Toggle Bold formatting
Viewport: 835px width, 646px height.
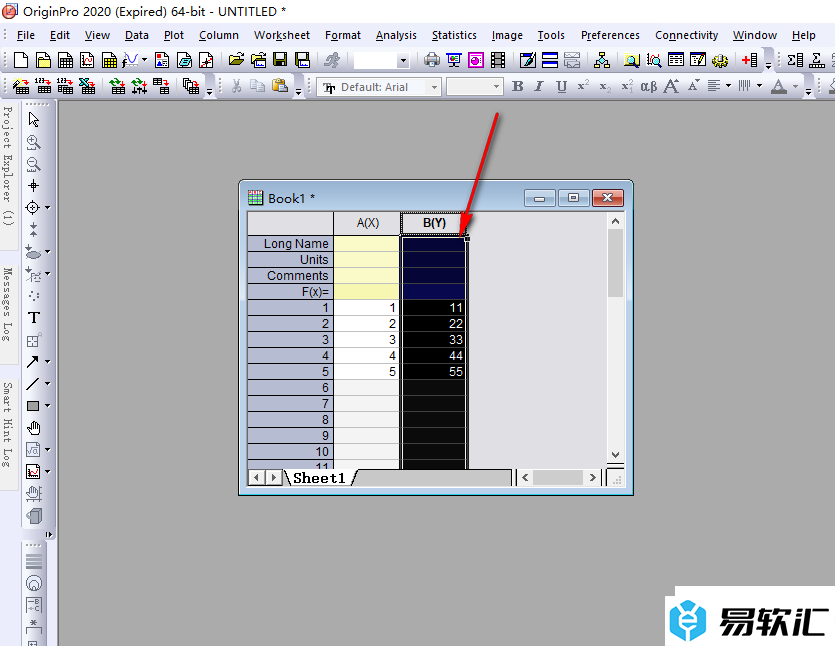click(517, 86)
